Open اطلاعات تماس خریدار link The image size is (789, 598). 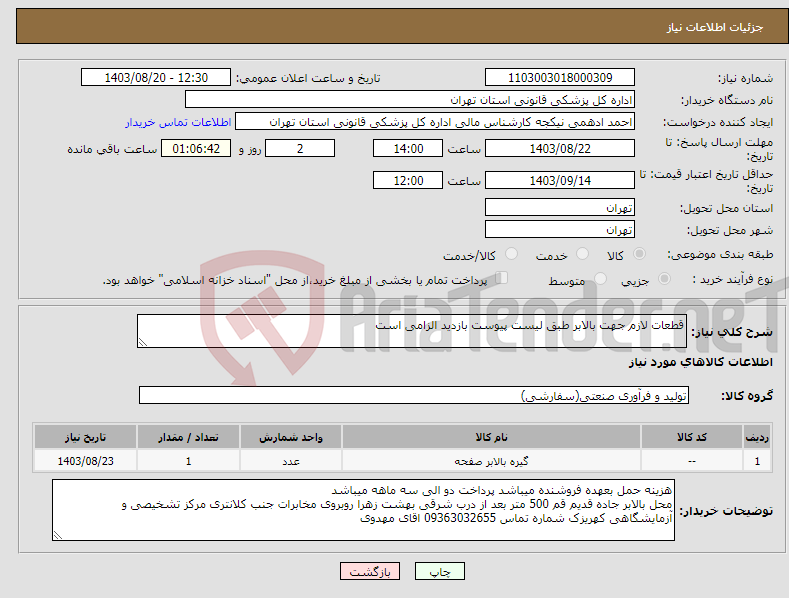coord(178,122)
